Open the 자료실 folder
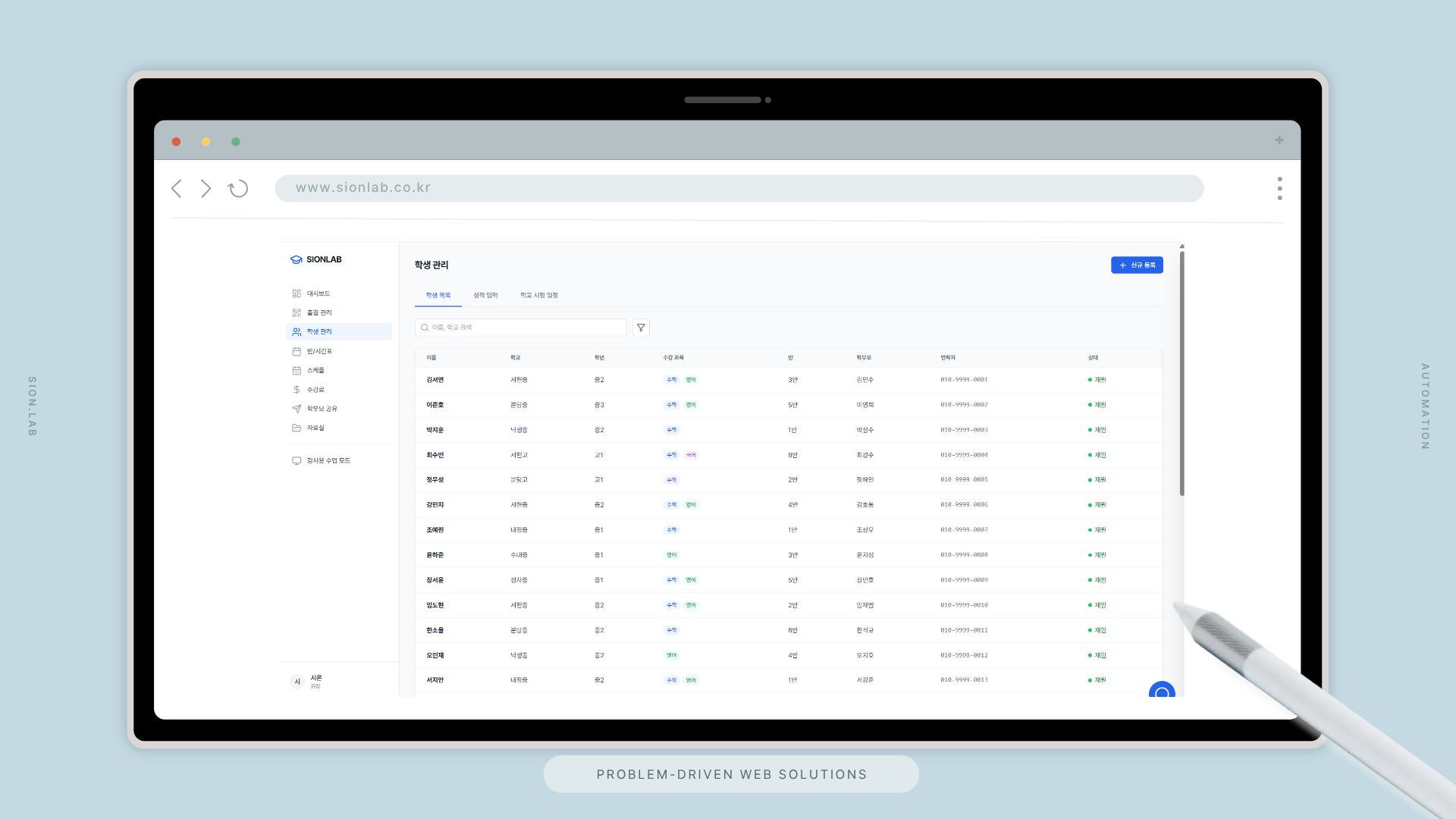This screenshot has height=819, width=1456. click(x=315, y=428)
